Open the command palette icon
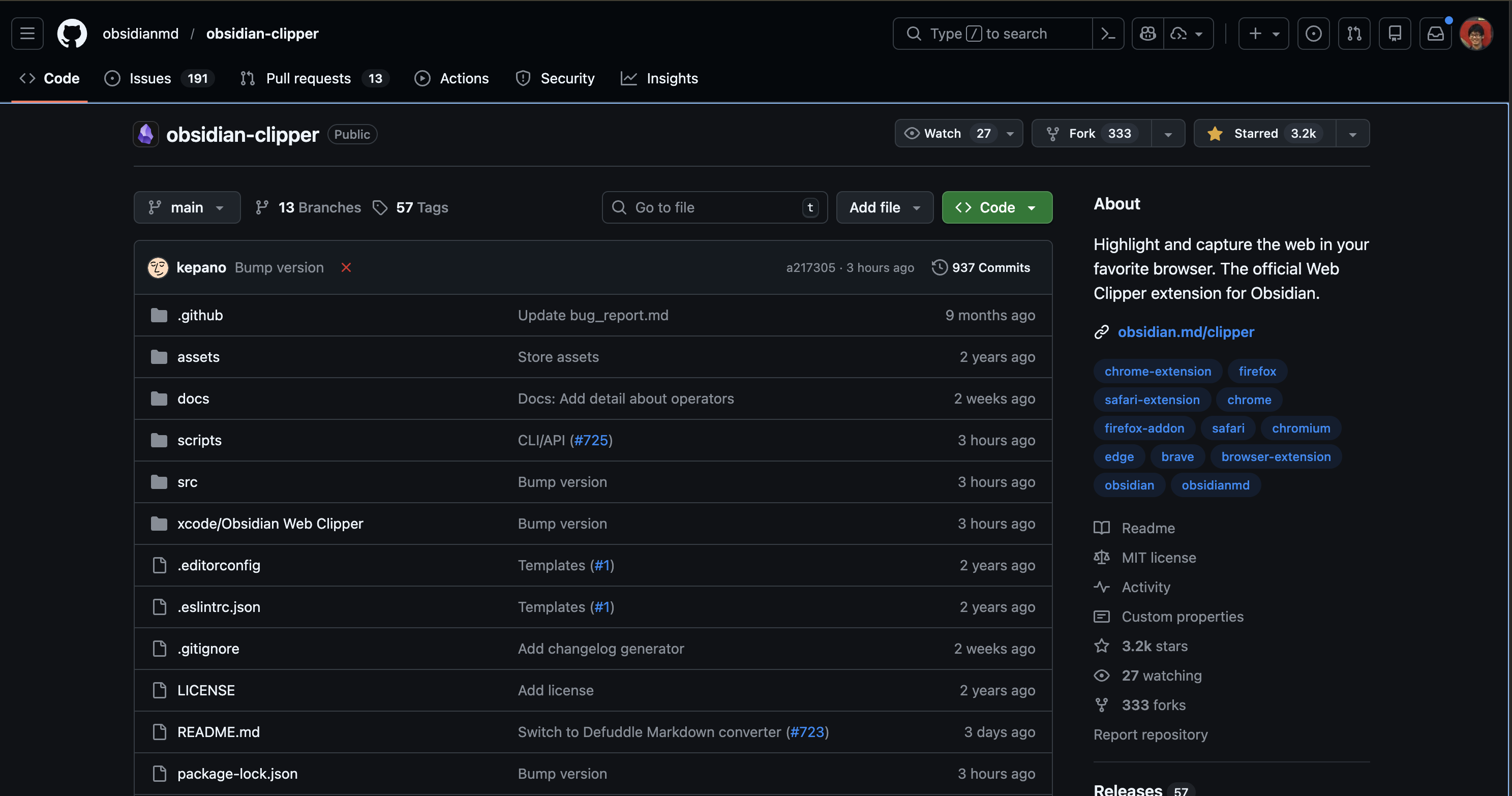Viewport: 1512px width, 796px height. tap(1108, 34)
